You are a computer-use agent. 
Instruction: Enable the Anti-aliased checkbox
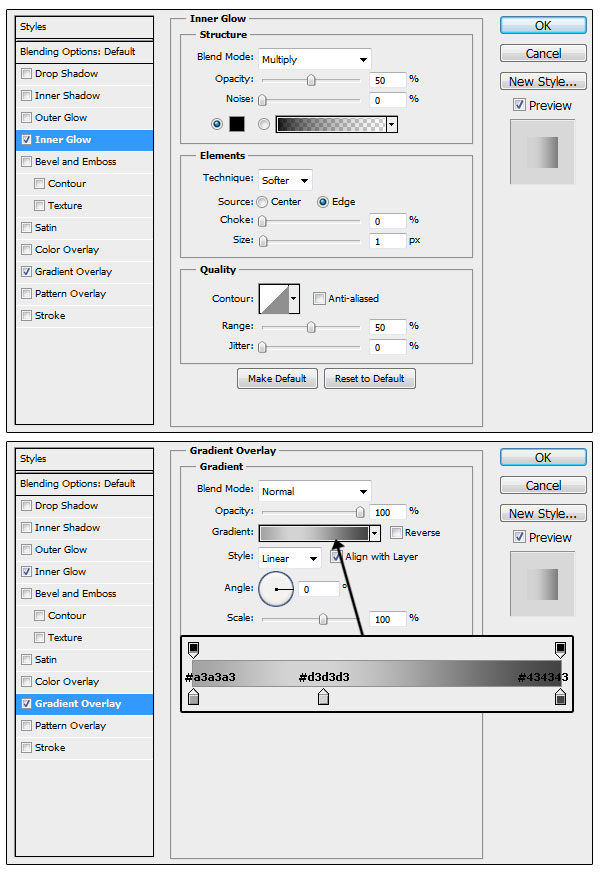(319, 299)
